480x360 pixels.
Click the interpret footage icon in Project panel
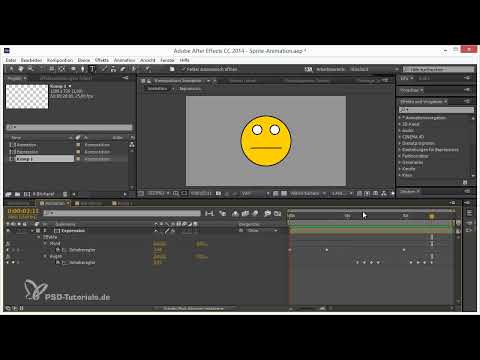tap(8, 194)
